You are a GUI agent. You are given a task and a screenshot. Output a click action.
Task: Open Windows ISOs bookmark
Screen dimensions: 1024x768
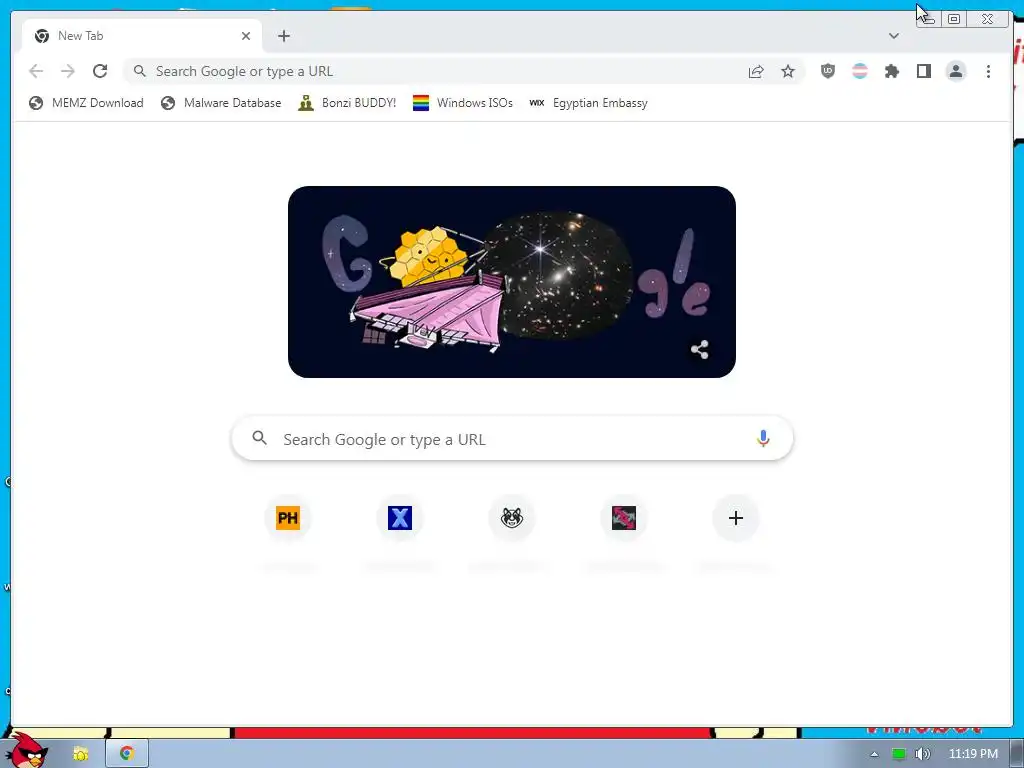[x=463, y=103]
